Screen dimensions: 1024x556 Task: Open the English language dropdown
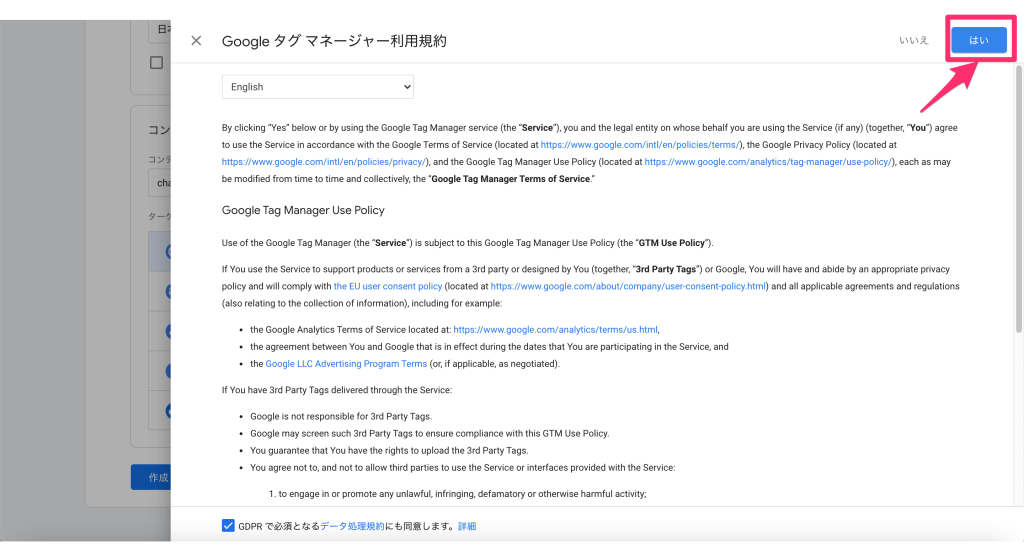click(x=317, y=87)
